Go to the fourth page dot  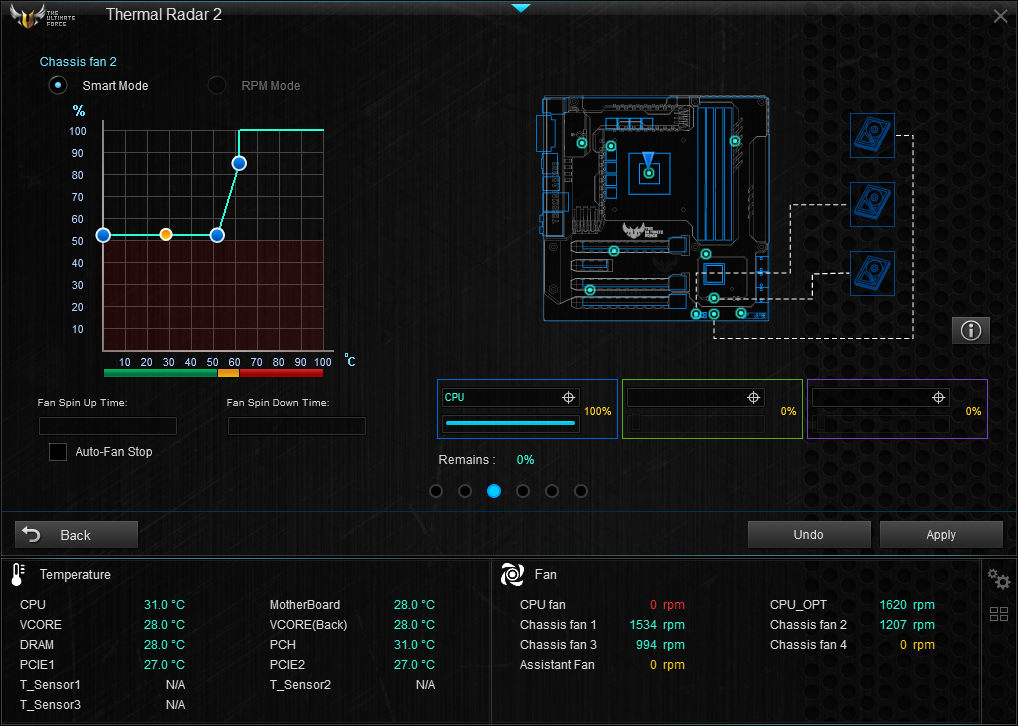pyautogui.click(x=523, y=491)
